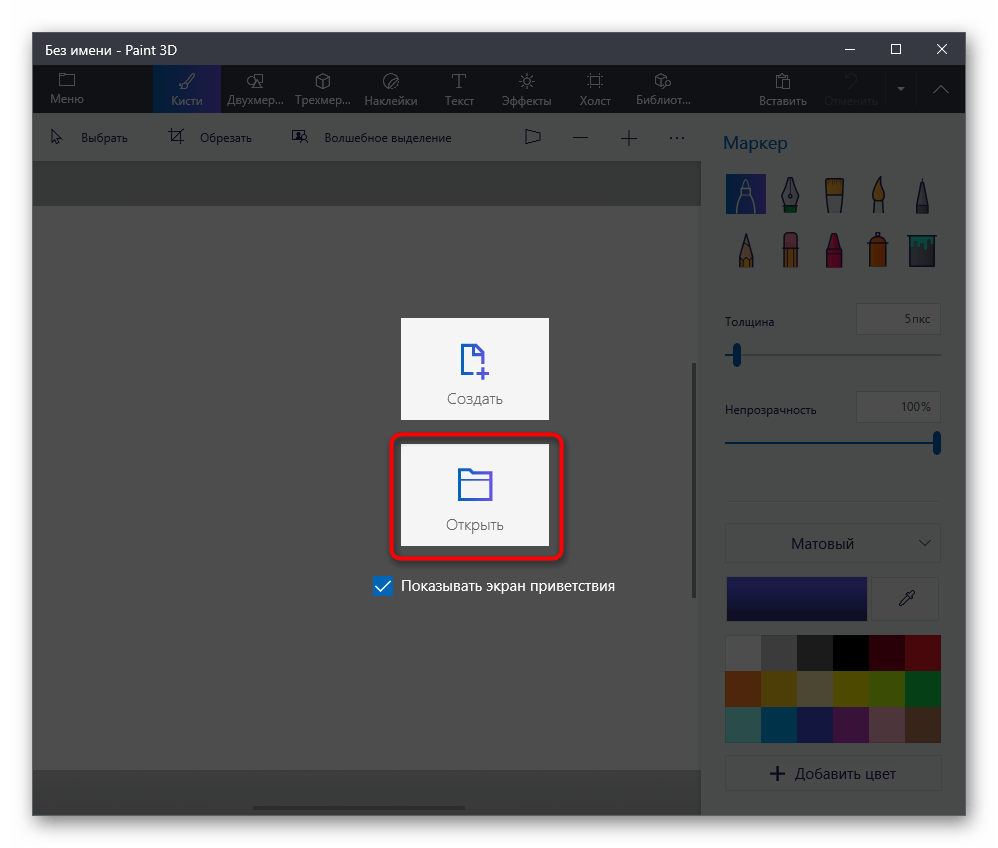Click the Открыть button
Image resolution: width=998 pixels, height=848 pixels.
tap(475, 496)
